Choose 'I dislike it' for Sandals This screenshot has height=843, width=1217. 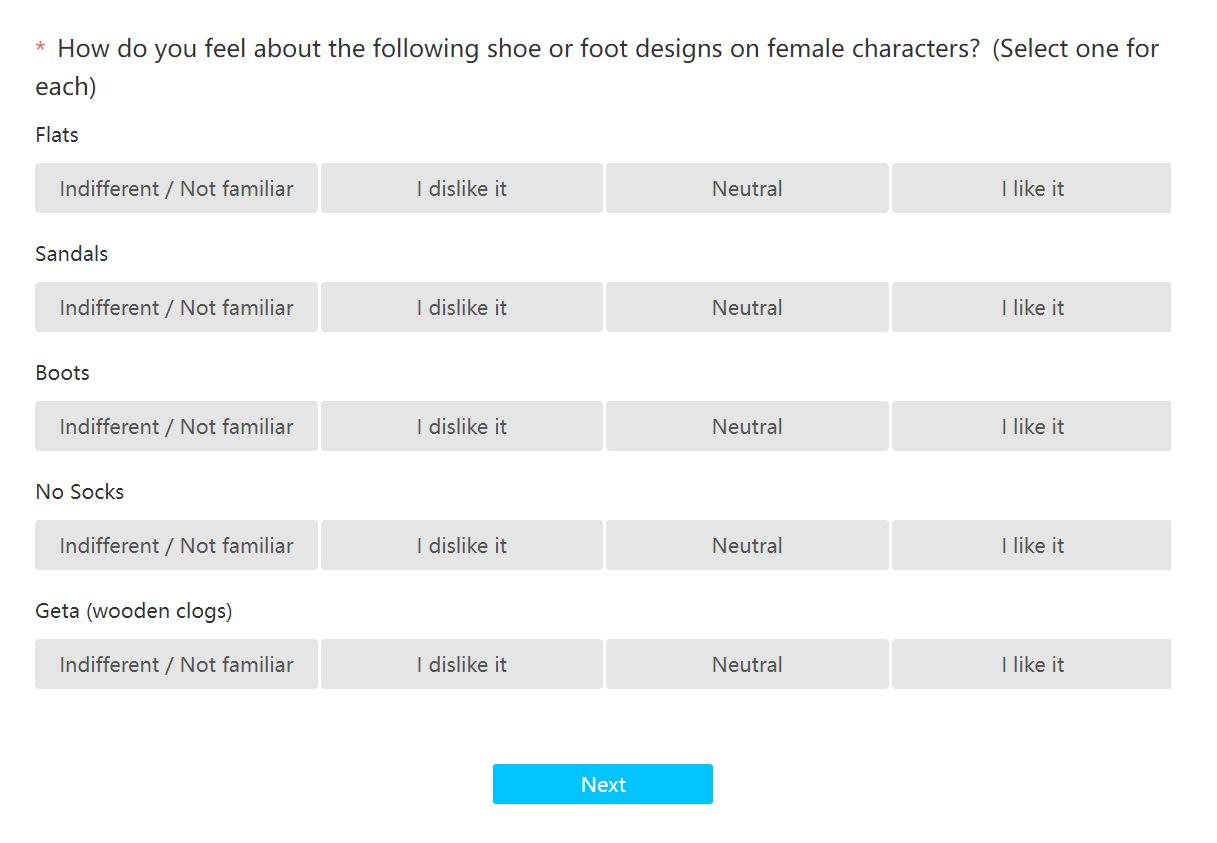[x=462, y=307]
